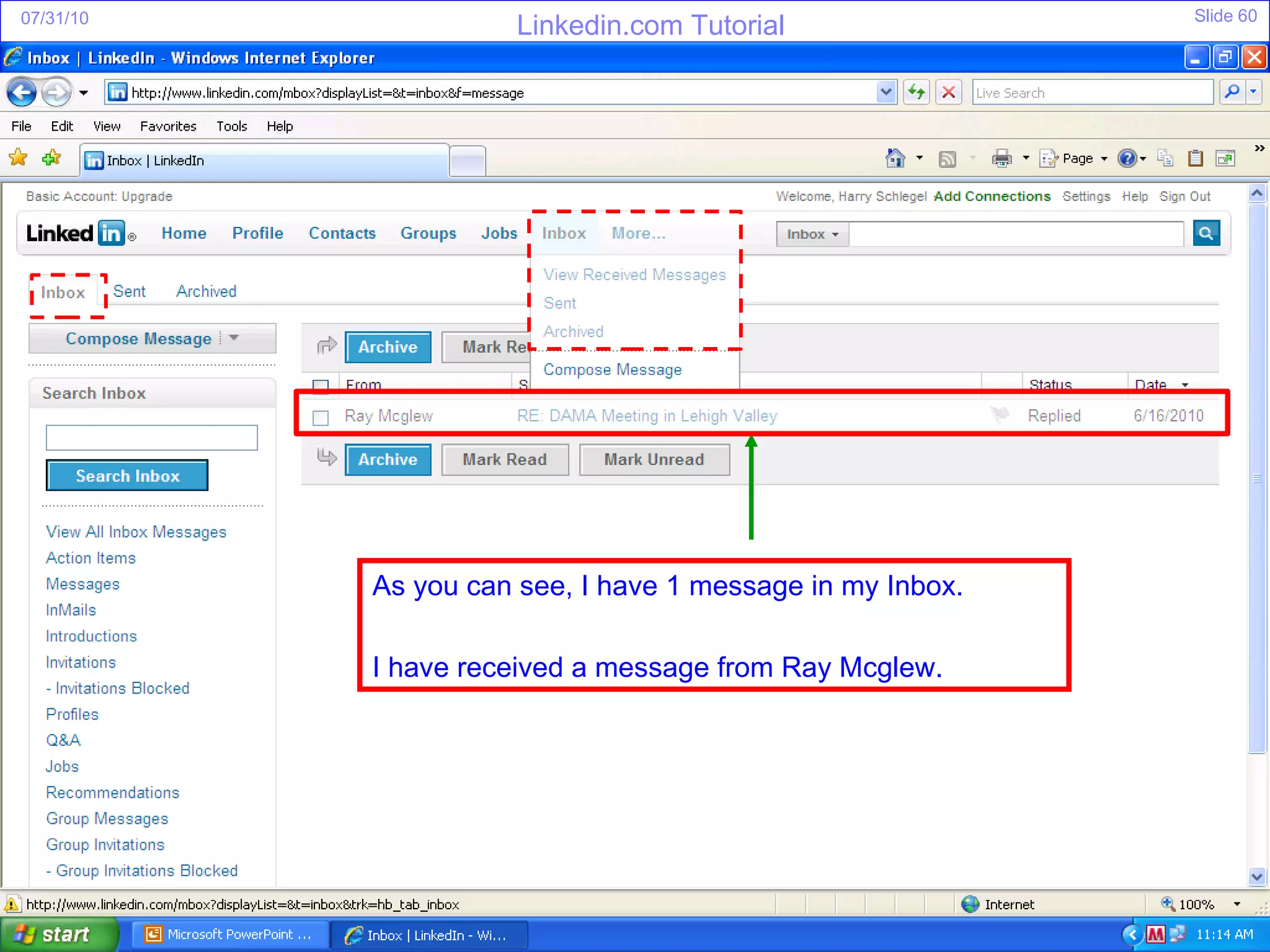Click the Mark Unread button
Screen dimensions: 1270x952
click(654, 459)
